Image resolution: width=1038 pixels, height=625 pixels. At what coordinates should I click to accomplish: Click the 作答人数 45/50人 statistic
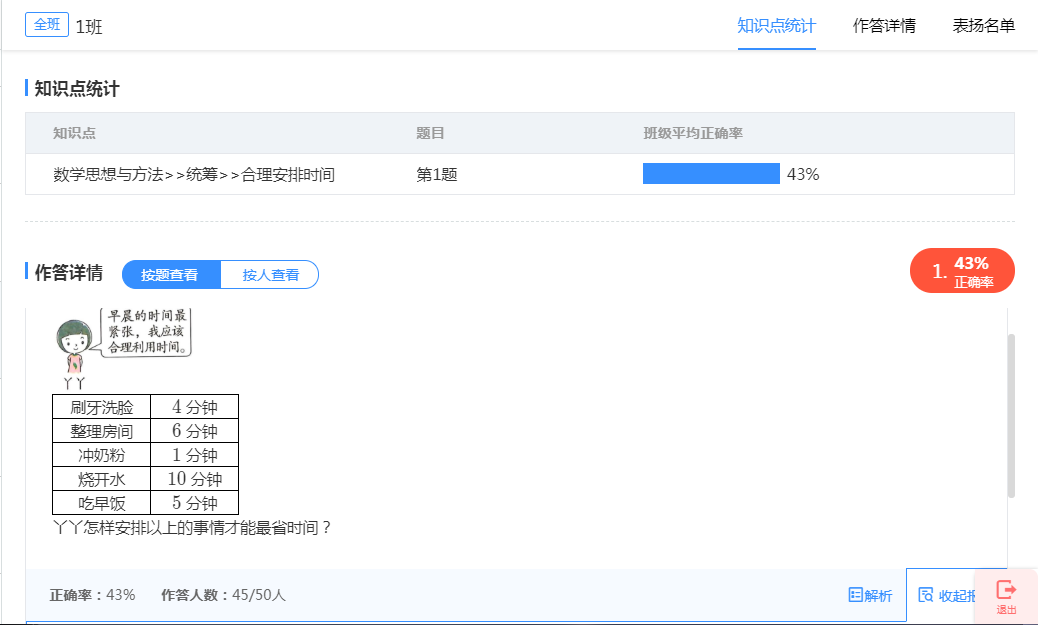(223, 595)
